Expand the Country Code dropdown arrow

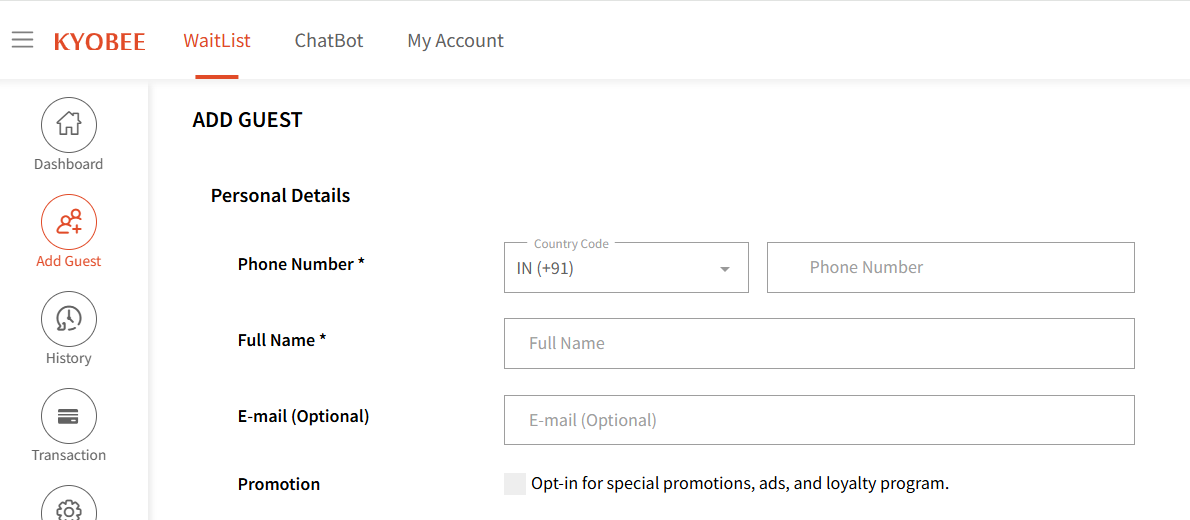(x=725, y=269)
